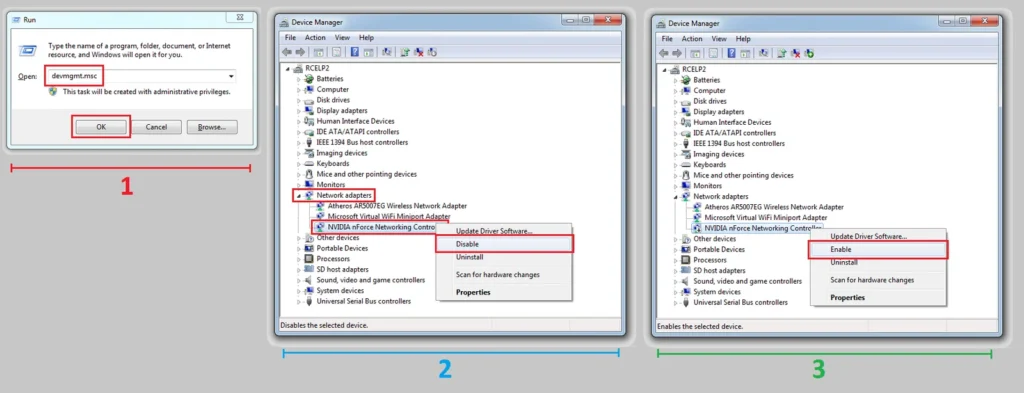Screen dimensions: 1024x393
Task: Select NVIDIA nForce Networking Controller, Disable-menu window
Action: (380, 227)
